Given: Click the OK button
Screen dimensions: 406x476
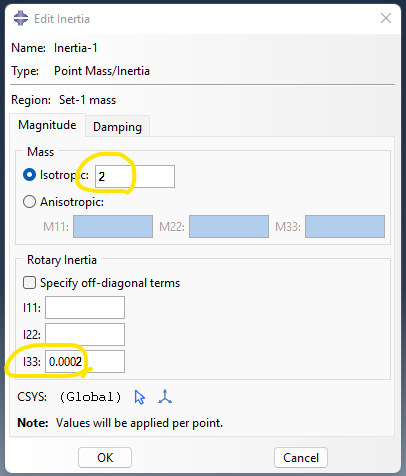Looking at the screenshot, I should (105, 458).
